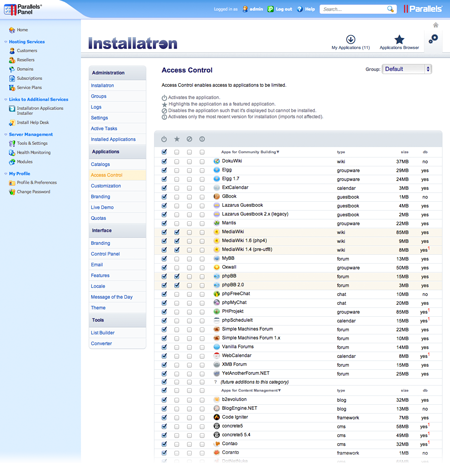Click the activate power column header icon
Viewport: 450px width, 463px height.
(x=164, y=139)
